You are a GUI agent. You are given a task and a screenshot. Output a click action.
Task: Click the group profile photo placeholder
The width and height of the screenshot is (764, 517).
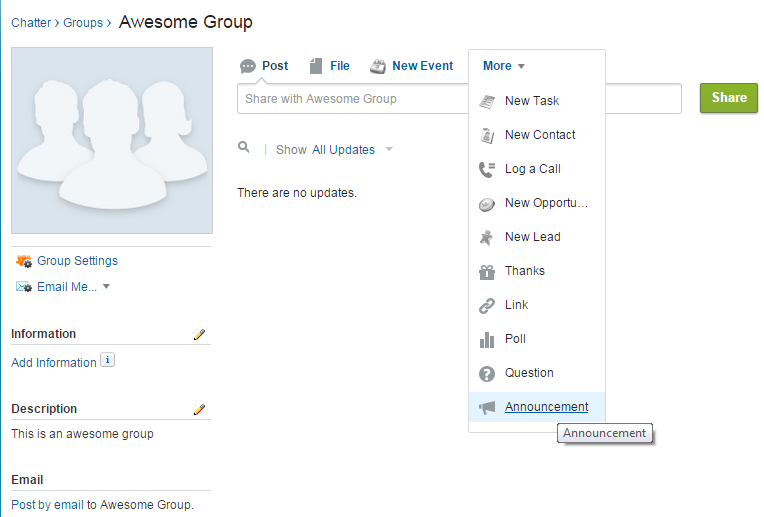(112, 140)
